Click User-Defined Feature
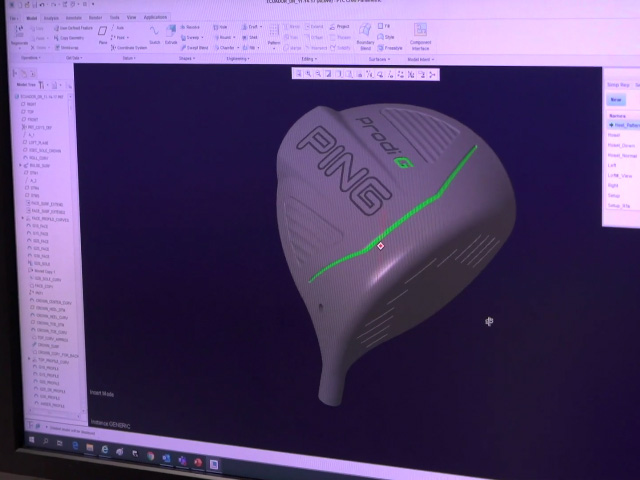 click(x=73, y=28)
